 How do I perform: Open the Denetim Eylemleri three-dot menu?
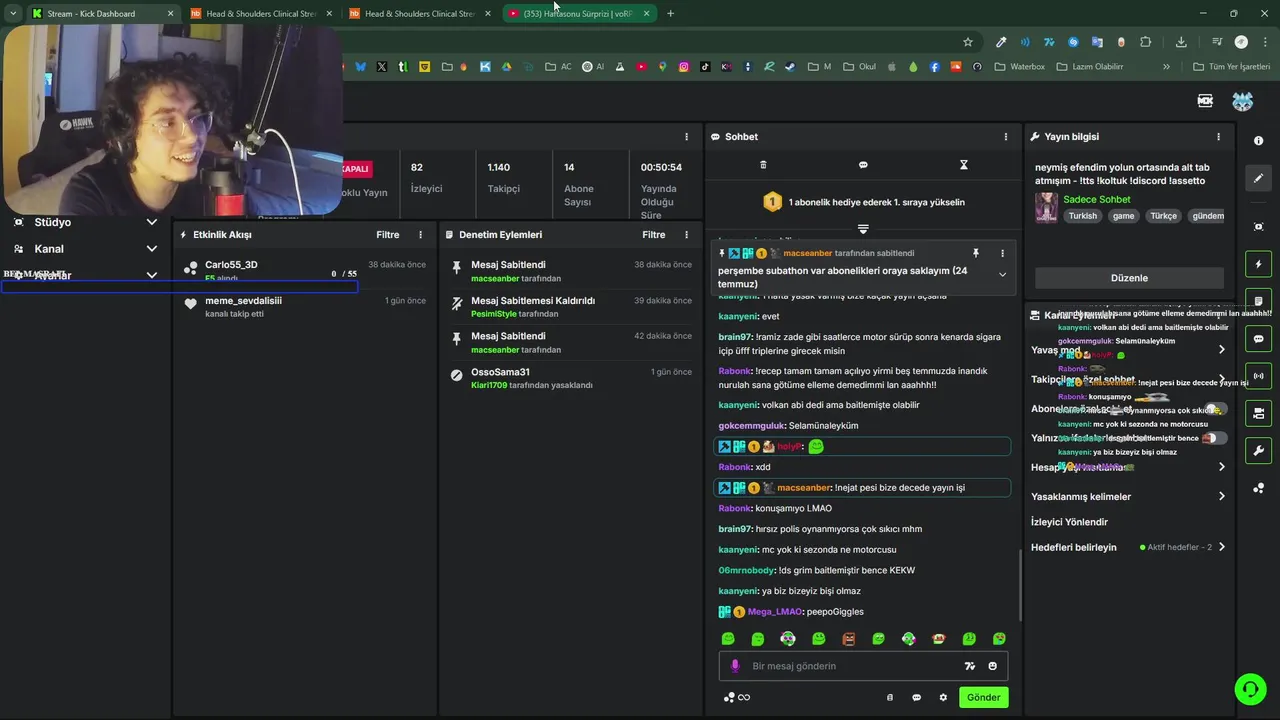tap(686, 235)
